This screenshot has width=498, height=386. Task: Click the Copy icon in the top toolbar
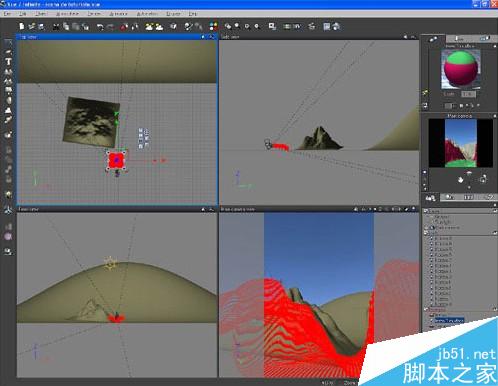[x=66, y=26]
